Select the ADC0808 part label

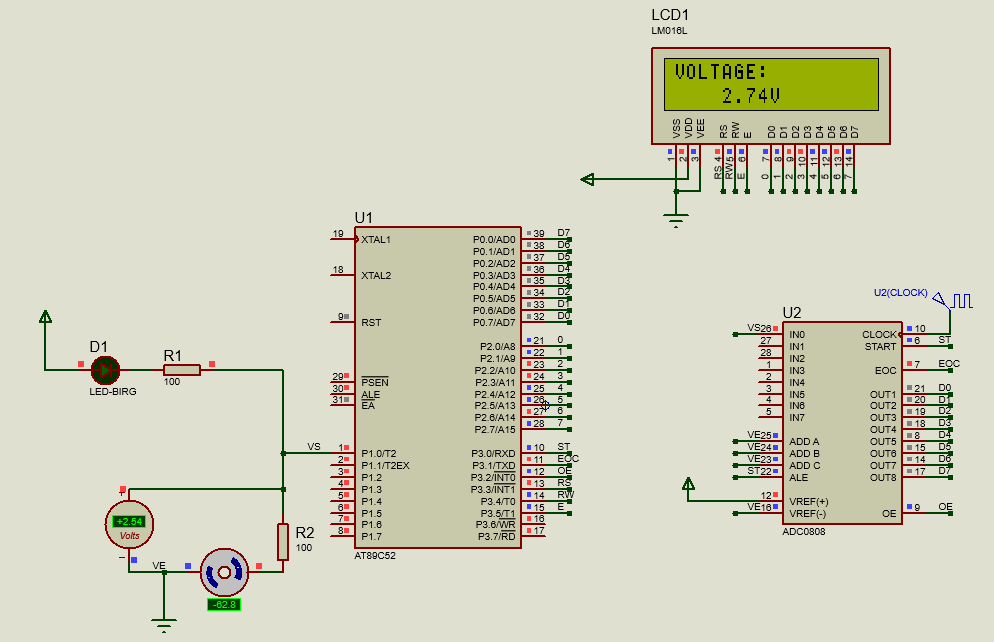(x=804, y=532)
